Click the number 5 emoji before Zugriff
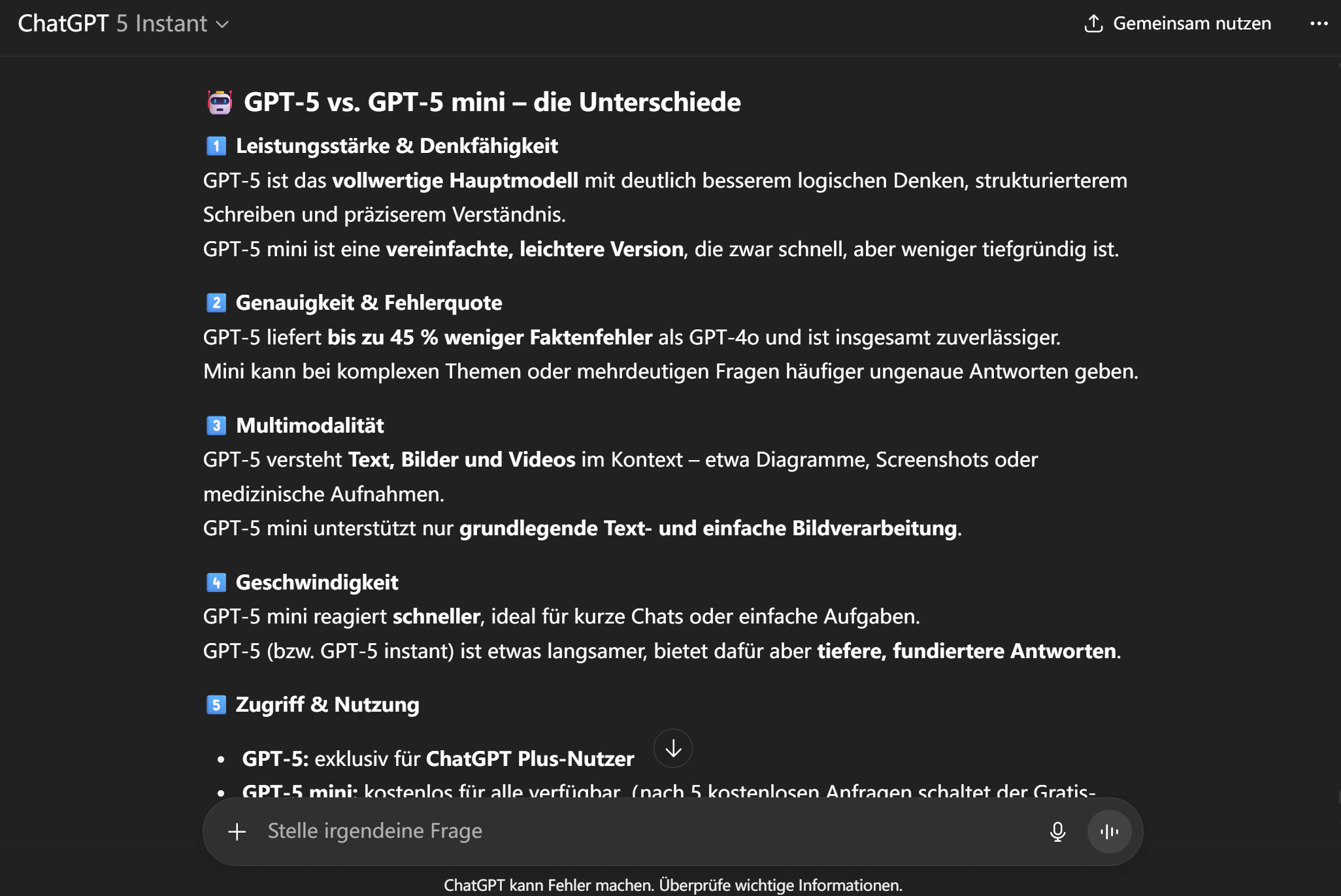1341x896 pixels. [216, 705]
